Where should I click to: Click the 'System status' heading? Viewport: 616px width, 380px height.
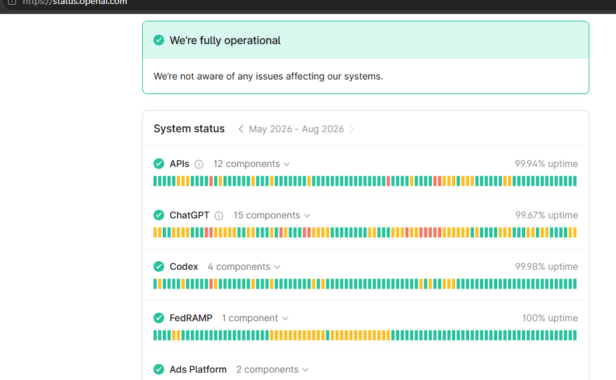189,129
